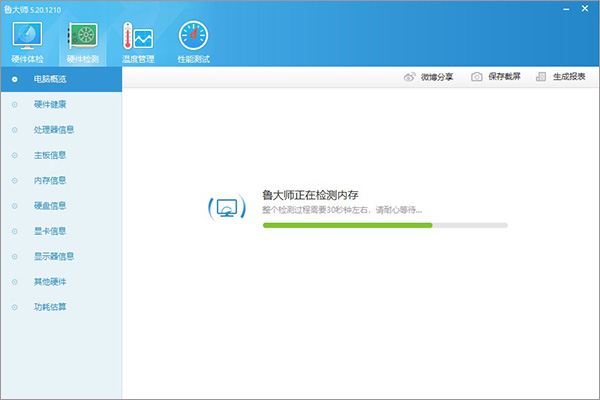Open 功耗估算 in the sidebar
600x400 pixels.
[x=61, y=307]
